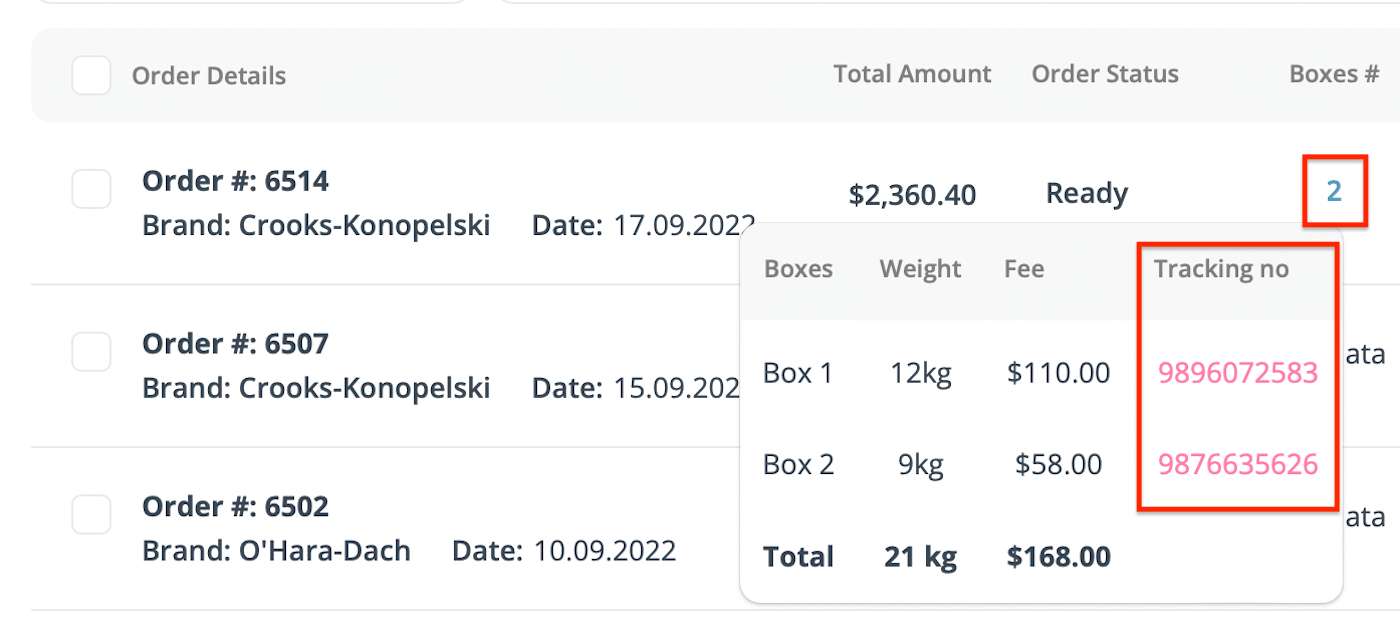Viewport: 1400px width, 625px height.
Task: Click the Order Details column header
Action: (209, 75)
